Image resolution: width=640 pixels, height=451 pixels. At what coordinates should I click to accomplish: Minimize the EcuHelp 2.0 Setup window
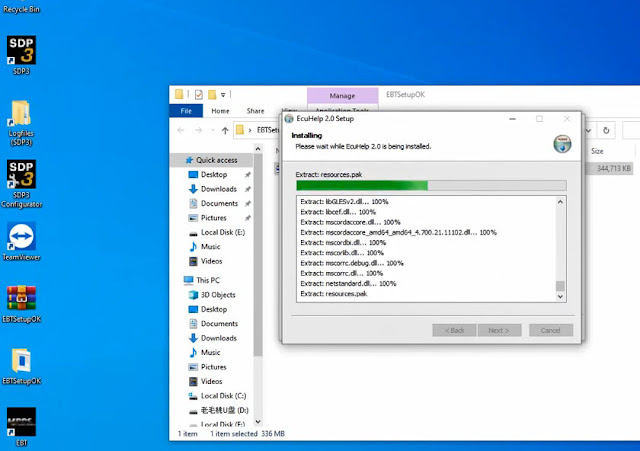[513, 119]
